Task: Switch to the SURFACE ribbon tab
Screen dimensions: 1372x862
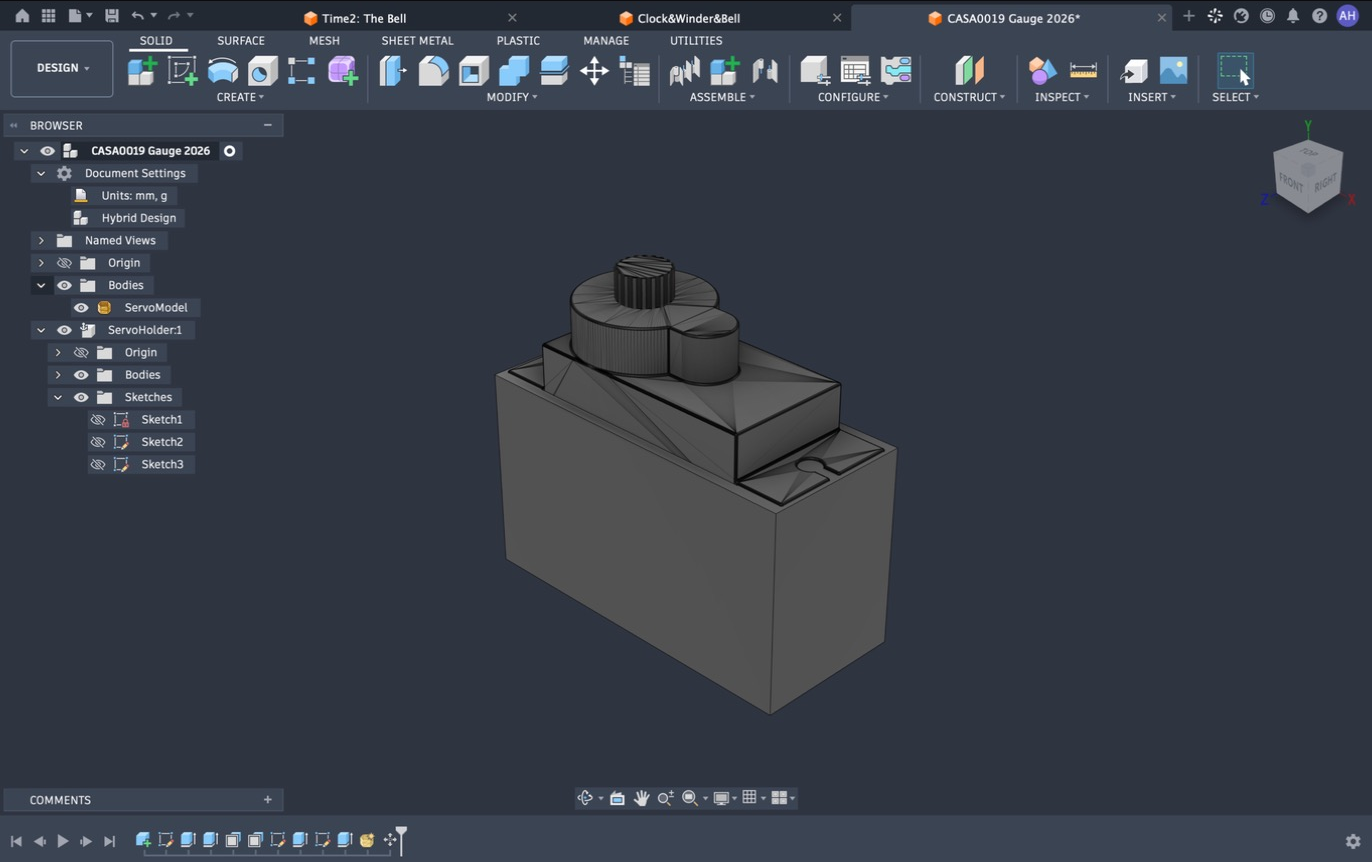Action: [241, 40]
